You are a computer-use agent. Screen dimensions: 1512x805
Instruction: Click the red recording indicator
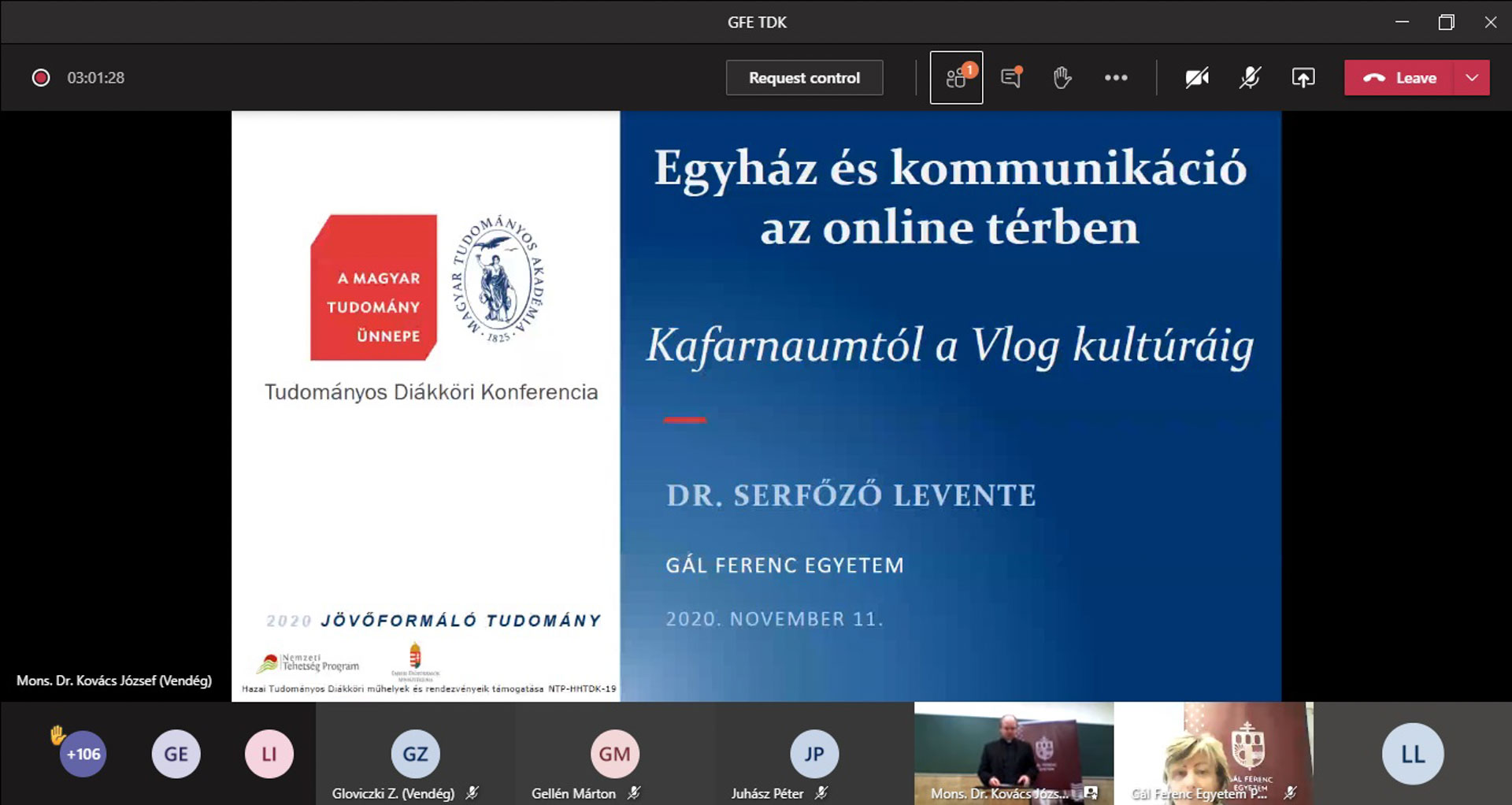point(41,78)
